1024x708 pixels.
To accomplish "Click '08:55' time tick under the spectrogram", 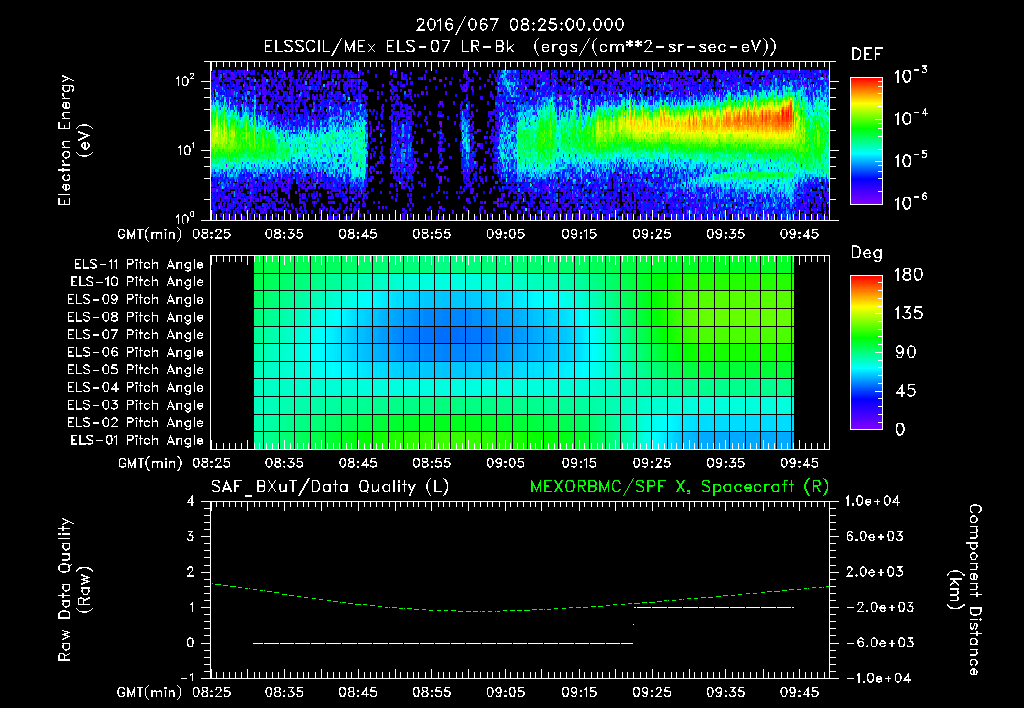I will click(x=431, y=234).
